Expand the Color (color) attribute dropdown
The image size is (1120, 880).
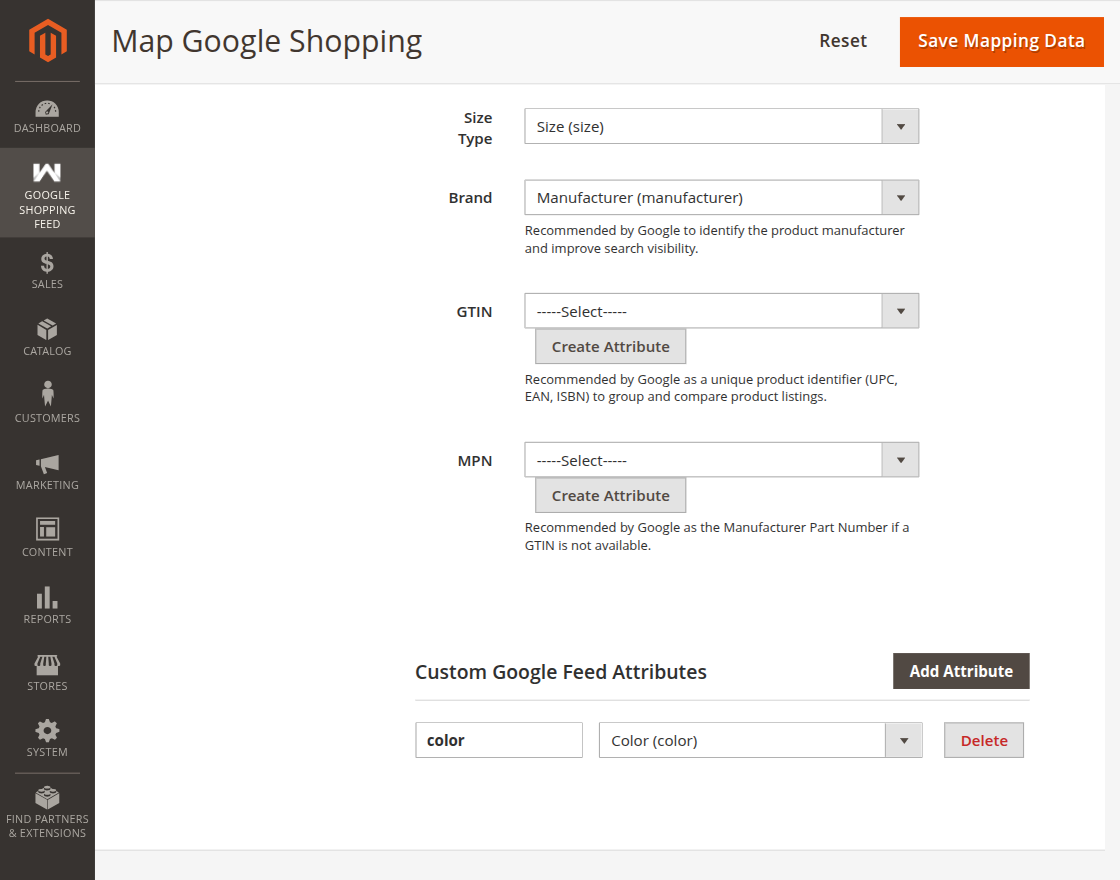(761, 740)
